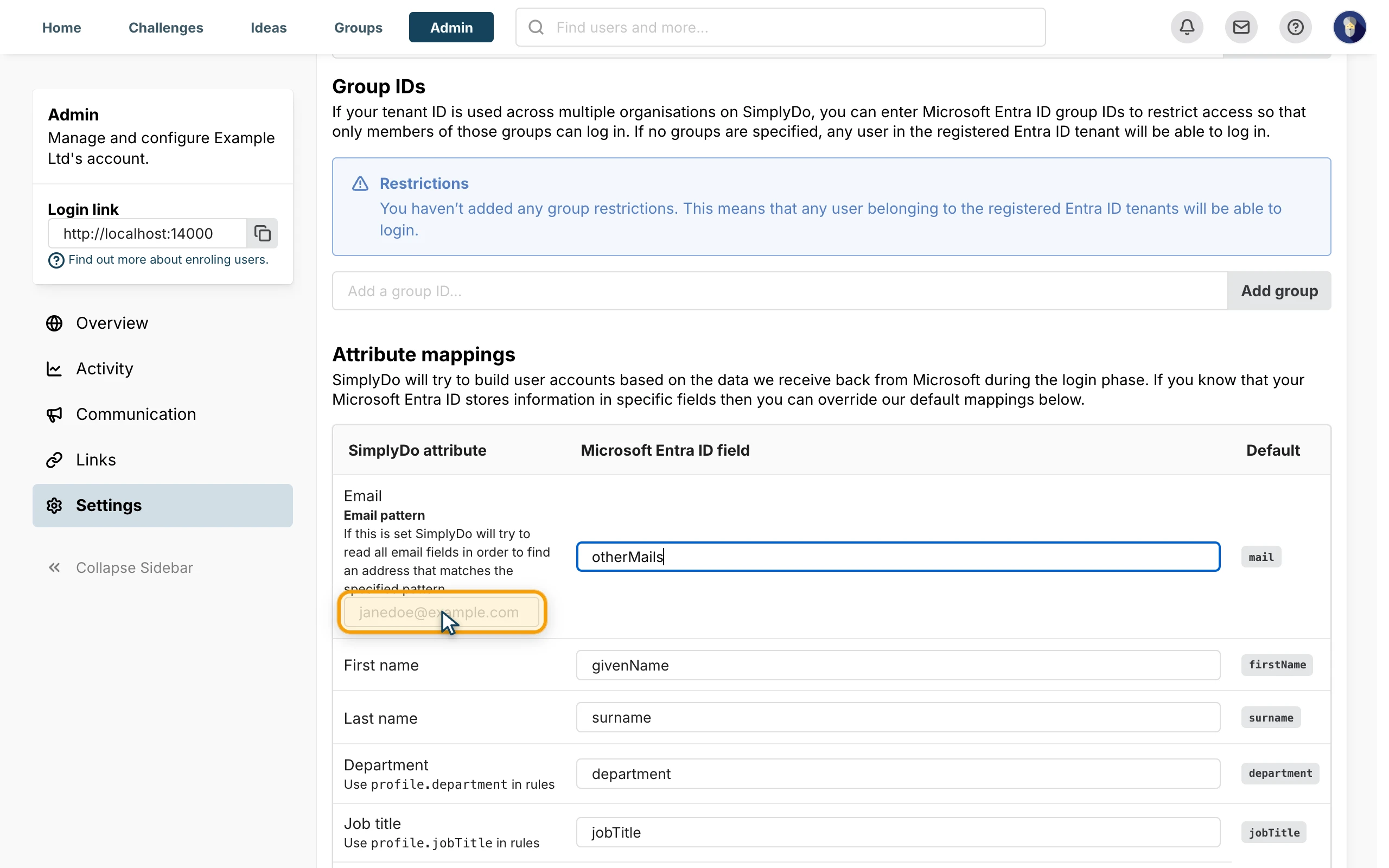The width and height of the screenshot is (1389, 868).
Task: Click the 'jobTitle' default value tag
Action: pos(1273,832)
